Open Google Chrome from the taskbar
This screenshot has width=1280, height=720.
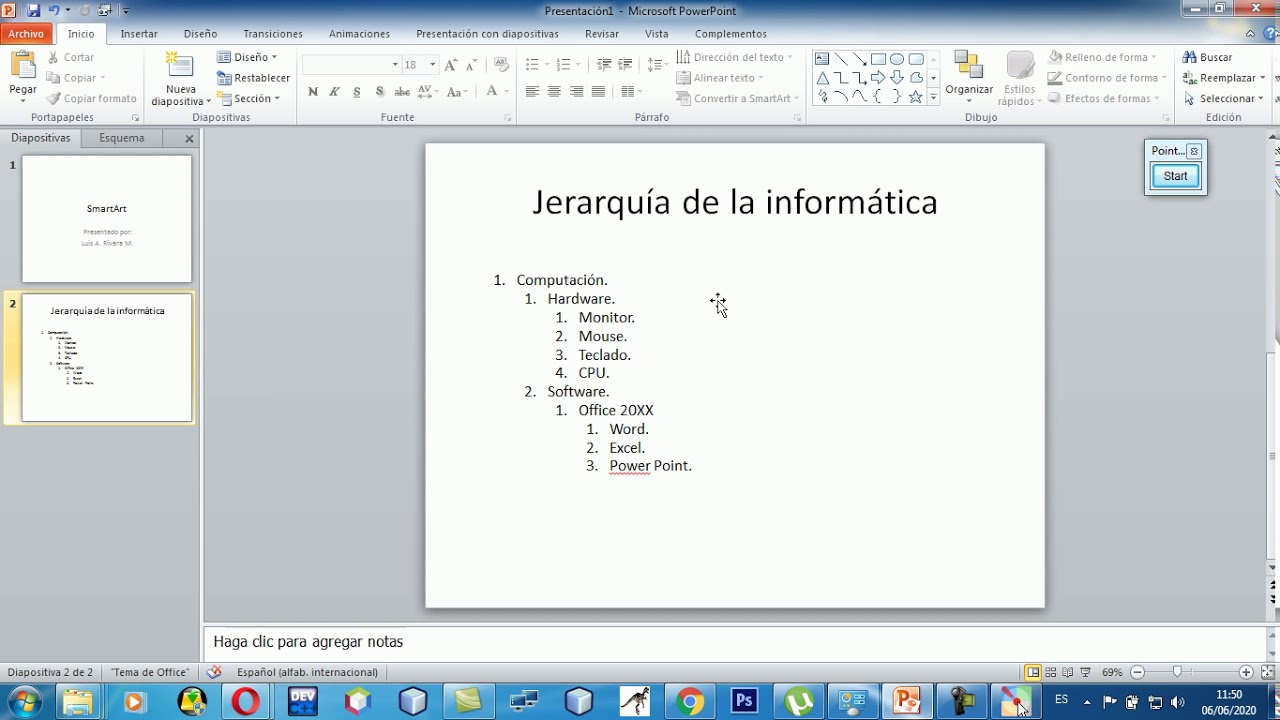[x=690, y=702]
